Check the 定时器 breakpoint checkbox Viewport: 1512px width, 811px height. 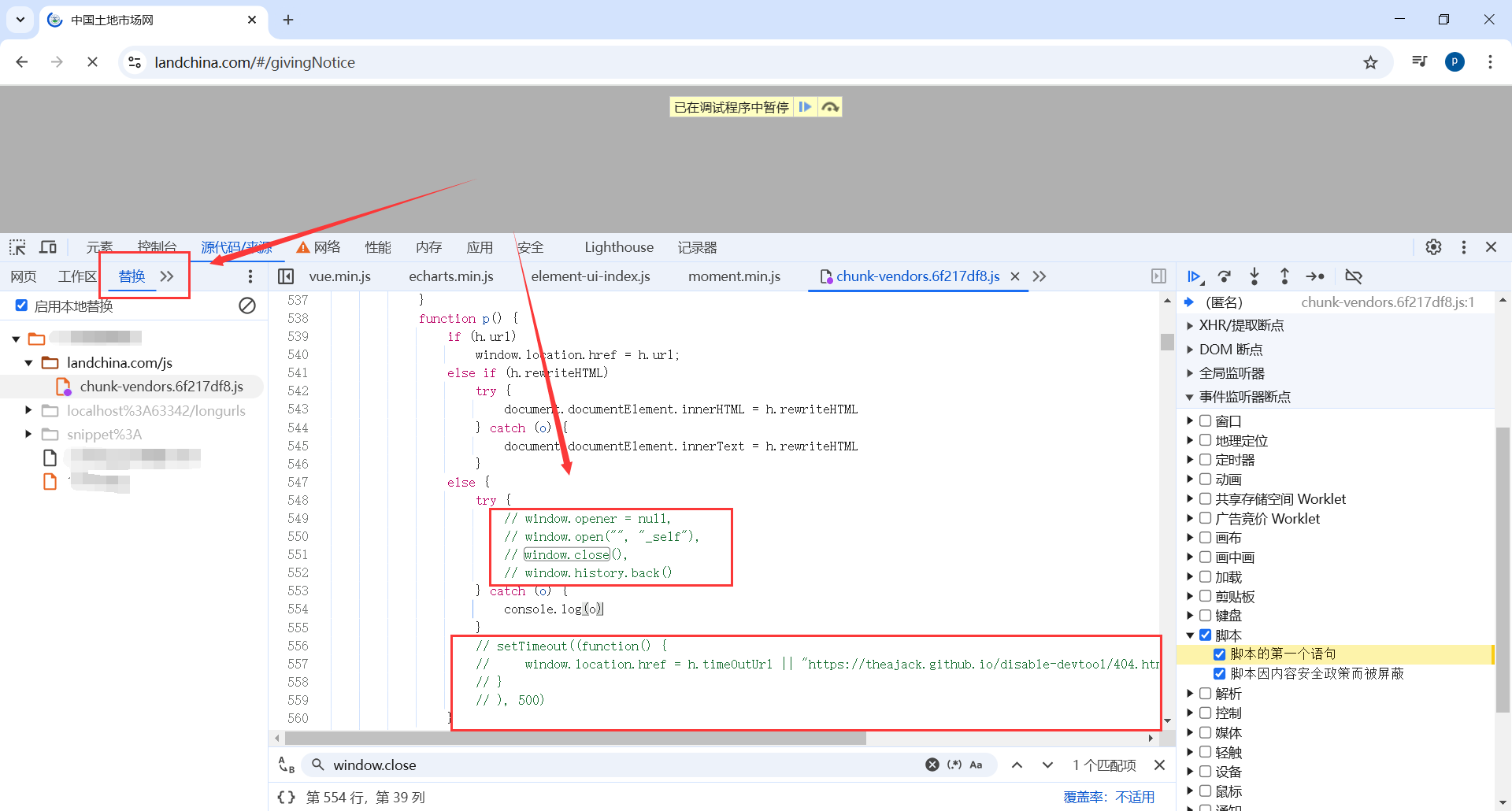point(1205,460)
